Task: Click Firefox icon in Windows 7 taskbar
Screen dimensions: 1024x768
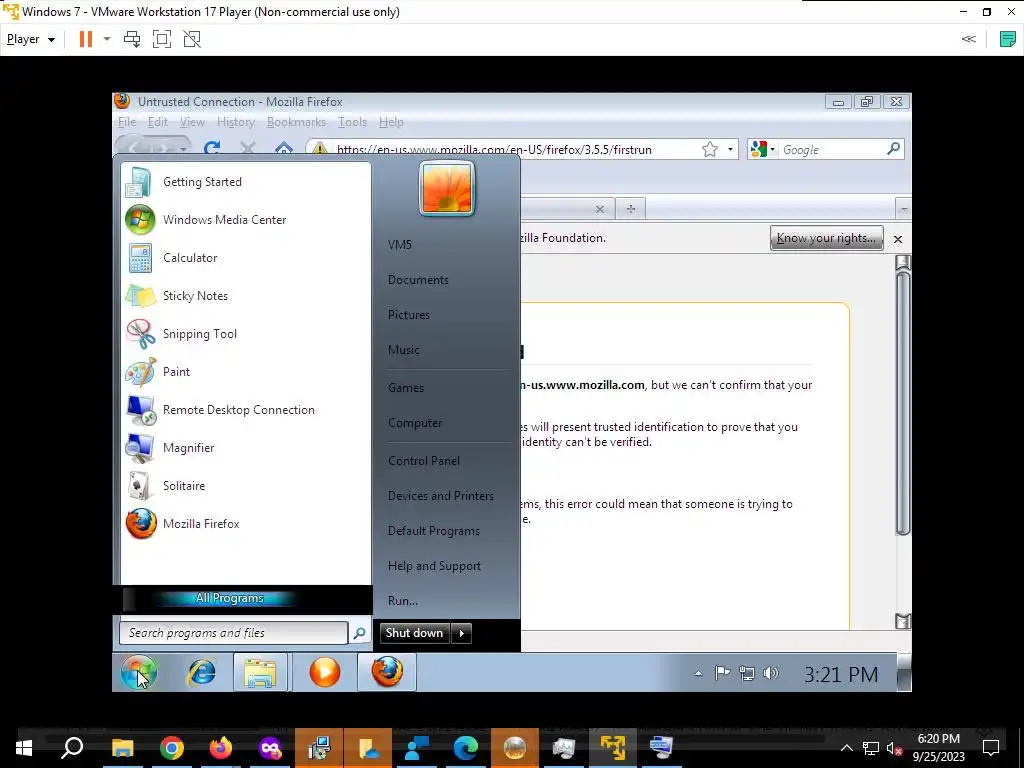Action: [x=387, y=672]
